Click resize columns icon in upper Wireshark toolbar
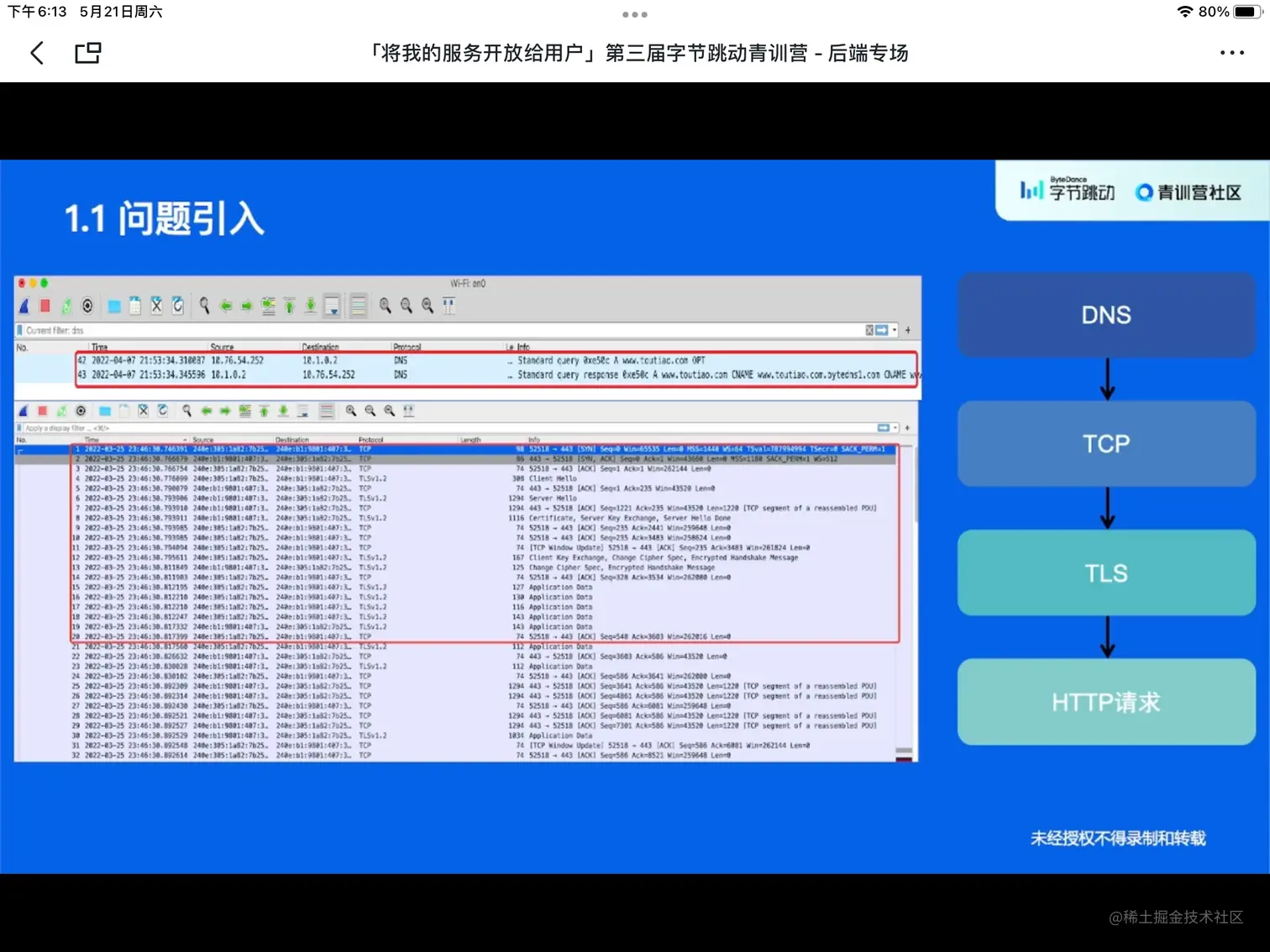Screen dimensions: 1270x952 point(449,306)
